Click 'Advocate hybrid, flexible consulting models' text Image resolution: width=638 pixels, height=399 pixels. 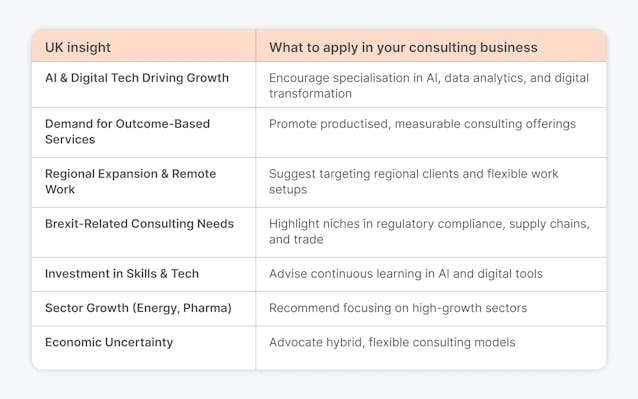(x=392, y=342)
